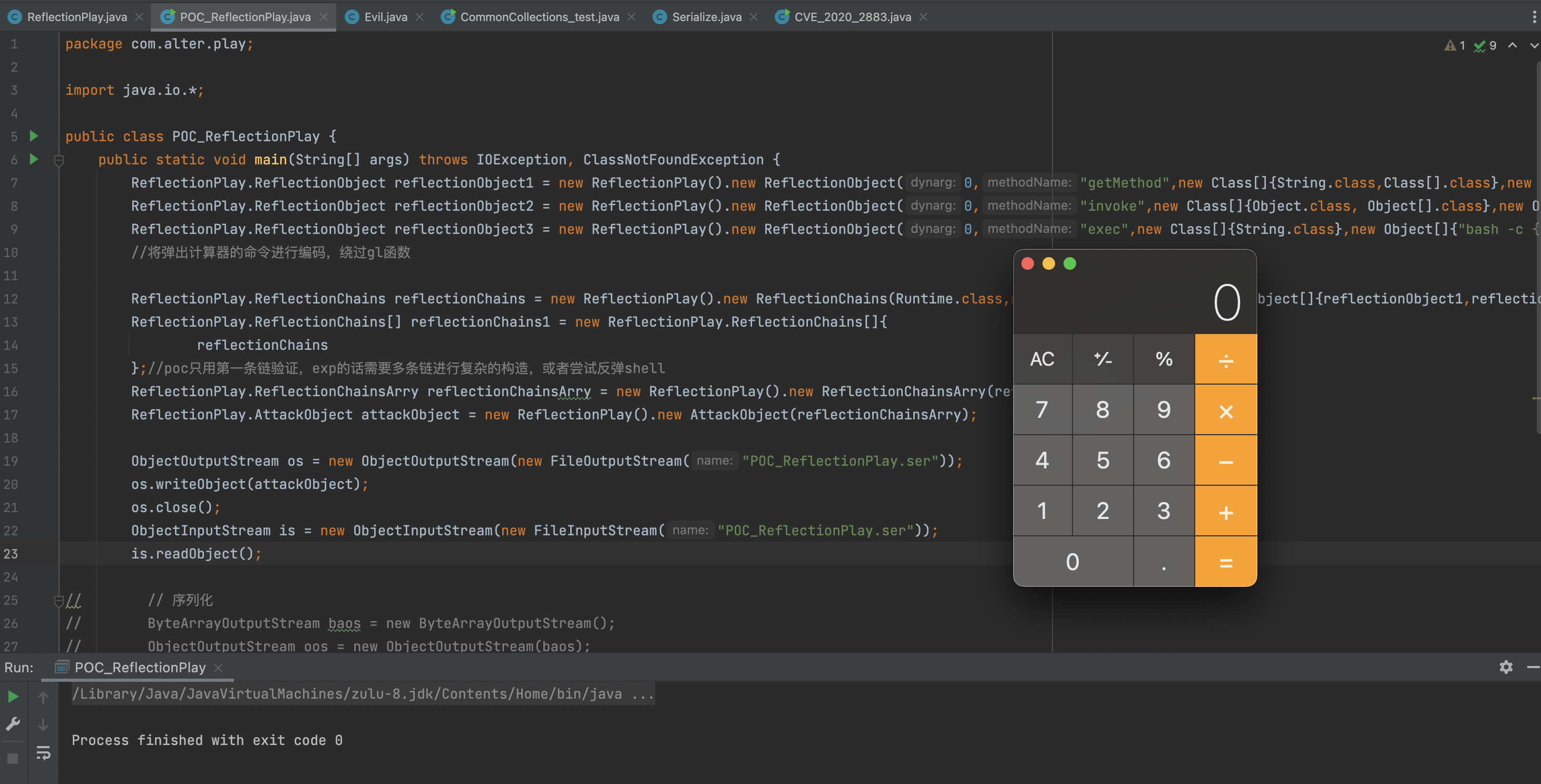This screenshot has width=1541, height=784.
Task: Click line number 23 in gutter
Action: tap(11, 554)
